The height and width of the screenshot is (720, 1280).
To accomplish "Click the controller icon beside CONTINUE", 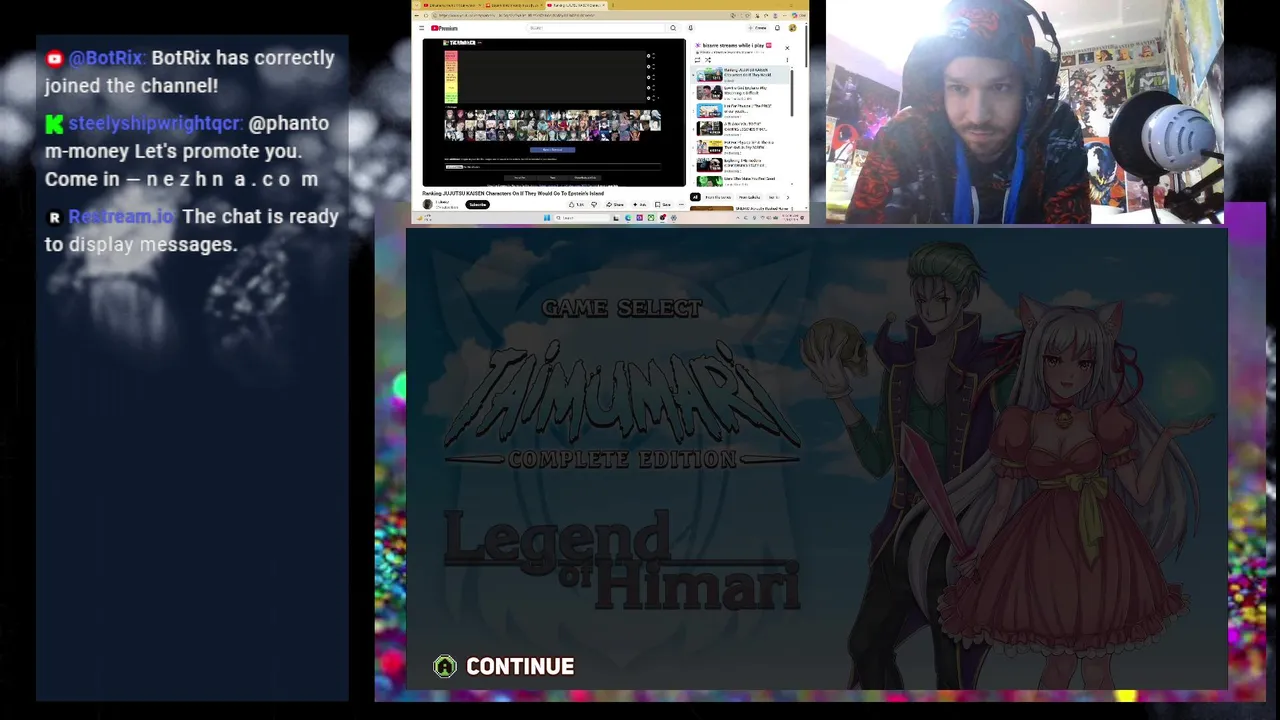I will coord(445,666).
